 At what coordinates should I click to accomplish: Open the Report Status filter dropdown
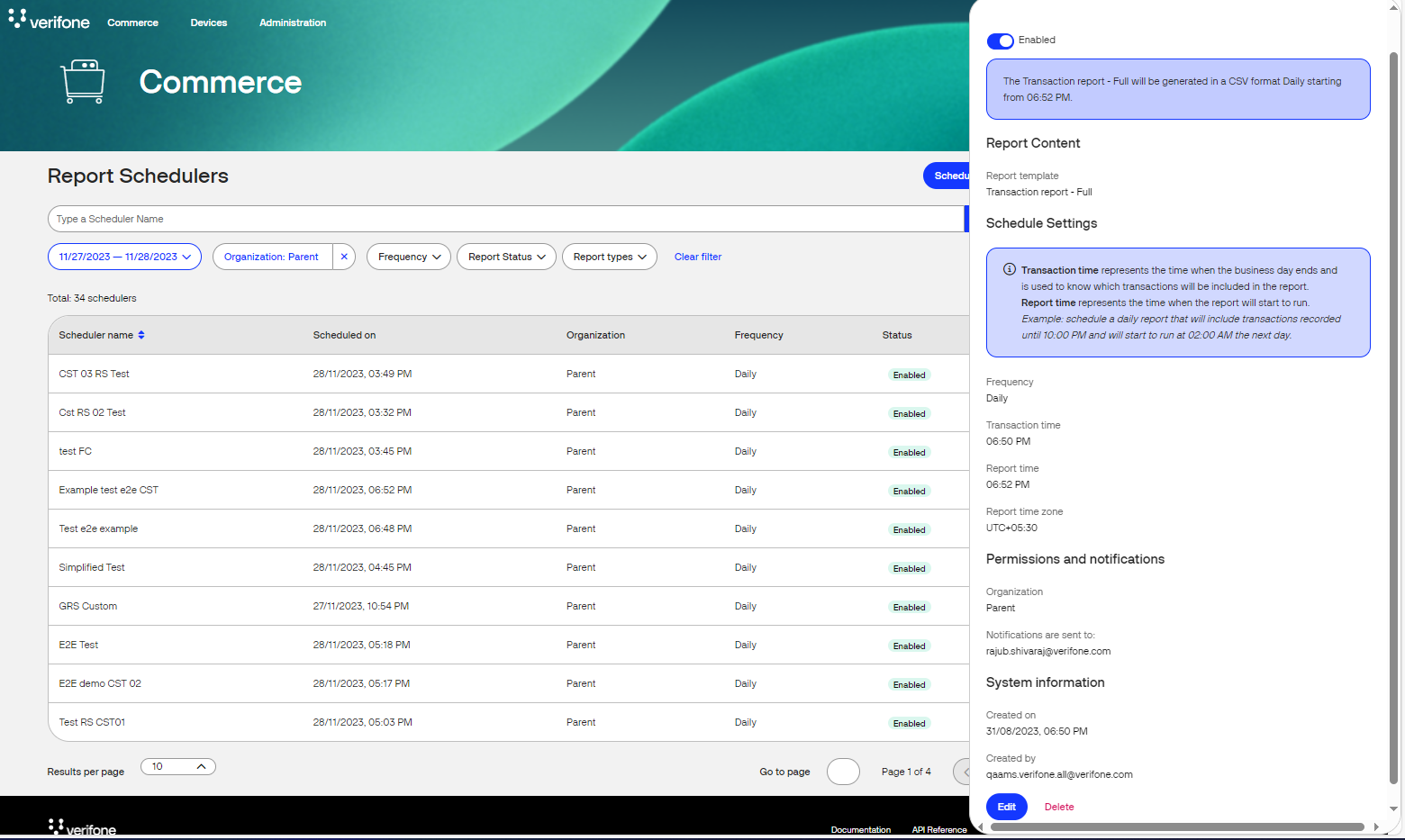click(506, 257)
